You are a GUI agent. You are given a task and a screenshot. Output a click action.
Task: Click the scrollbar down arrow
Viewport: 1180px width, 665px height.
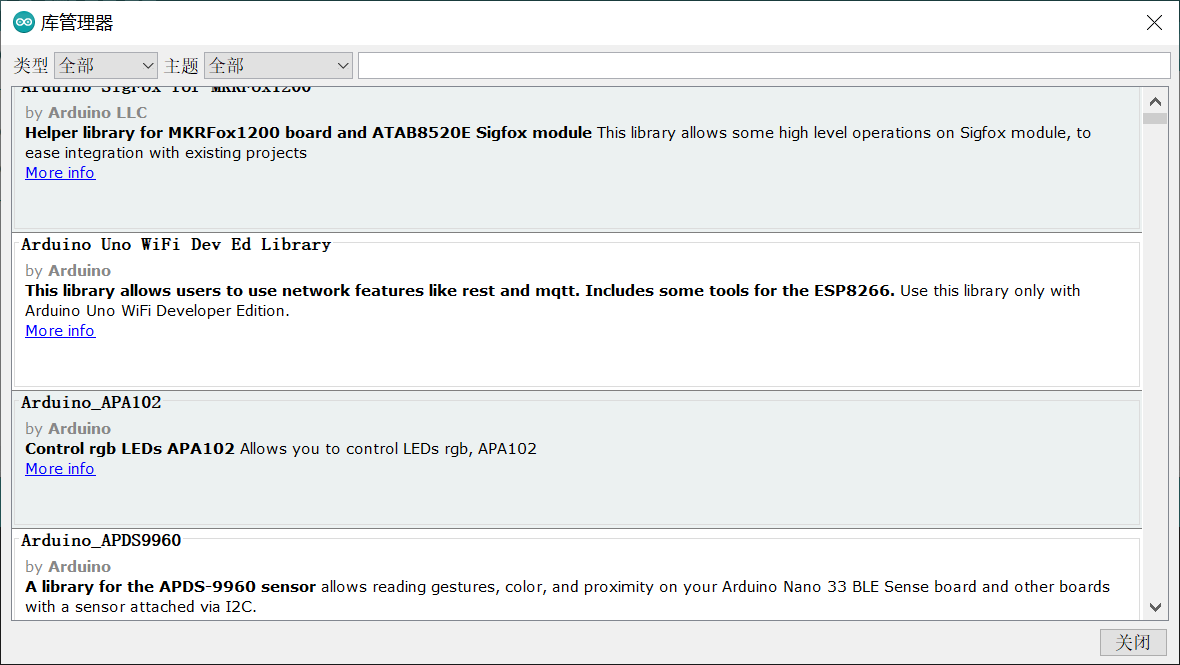(1155, 607)
